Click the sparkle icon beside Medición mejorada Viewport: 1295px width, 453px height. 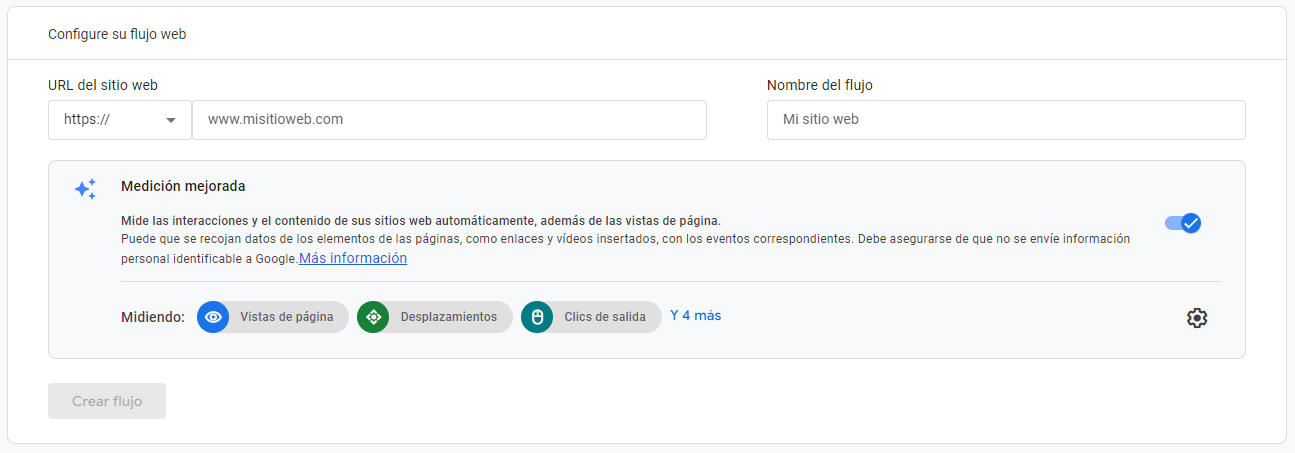pyautogui.click(x=86, y=189)
